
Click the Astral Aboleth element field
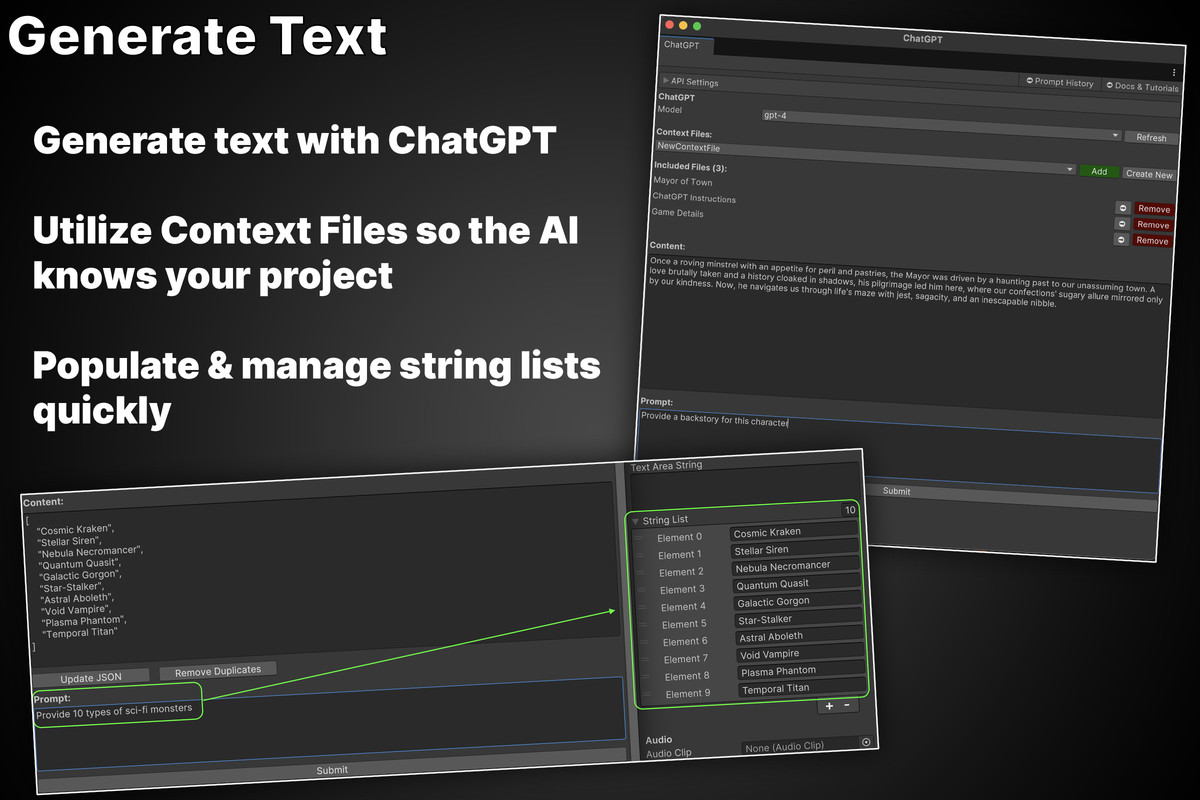coord(800,637)
